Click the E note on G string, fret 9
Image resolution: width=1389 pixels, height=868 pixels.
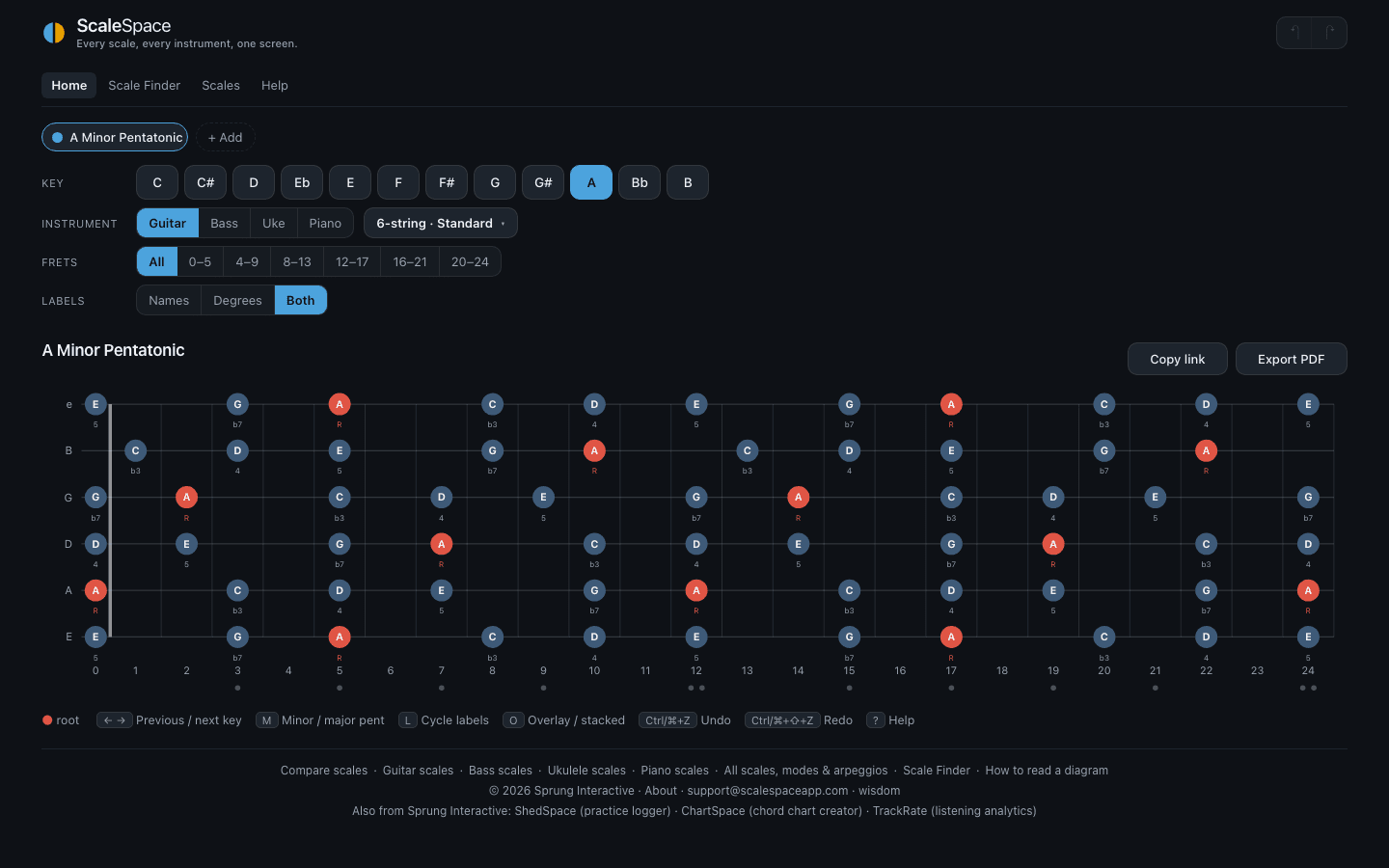pos(543,497)
